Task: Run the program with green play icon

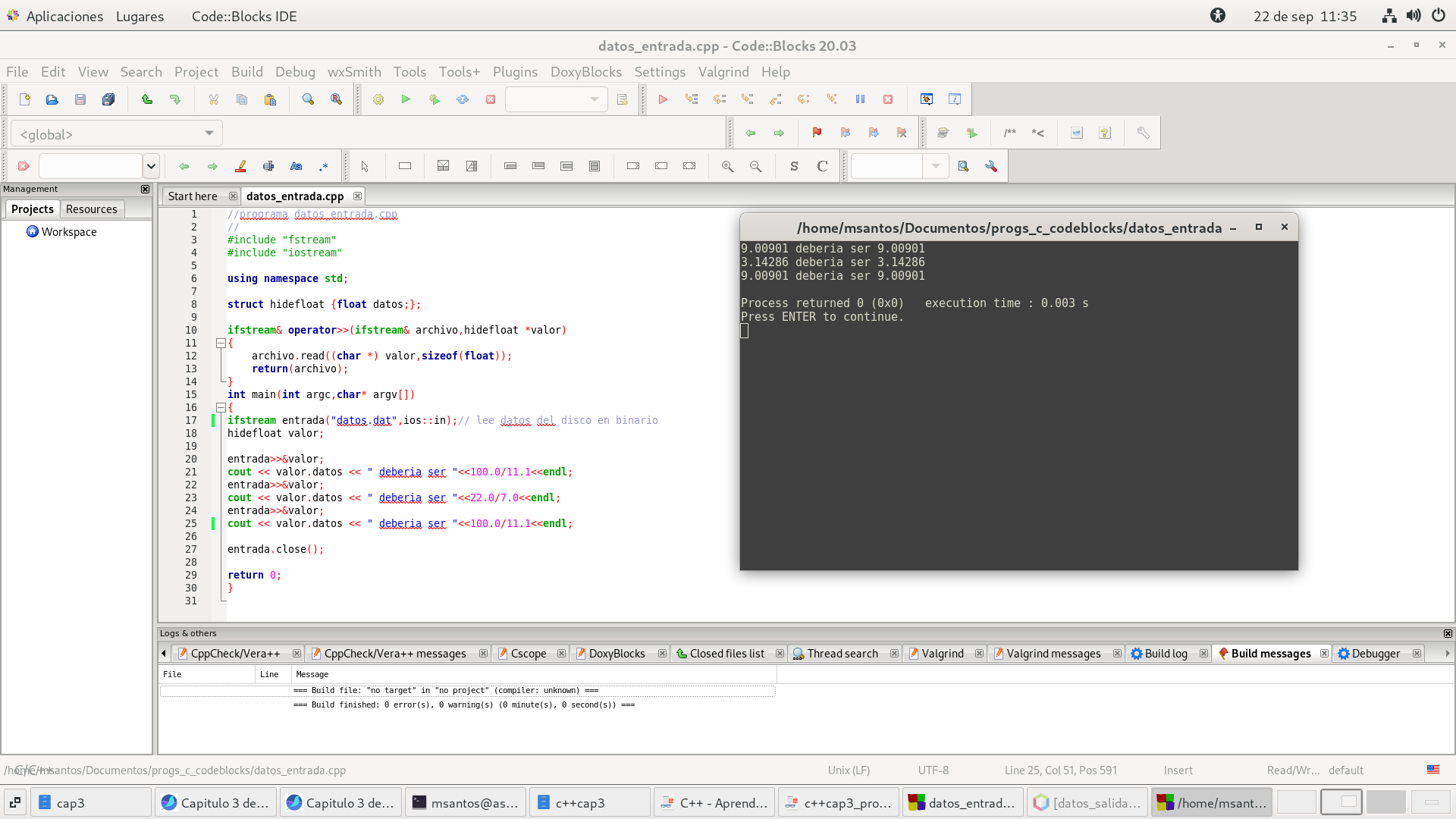Action: [x=406, y=99]
